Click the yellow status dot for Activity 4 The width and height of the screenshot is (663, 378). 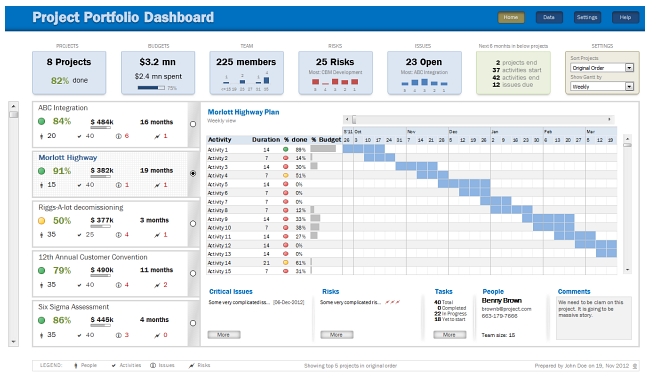285,175
